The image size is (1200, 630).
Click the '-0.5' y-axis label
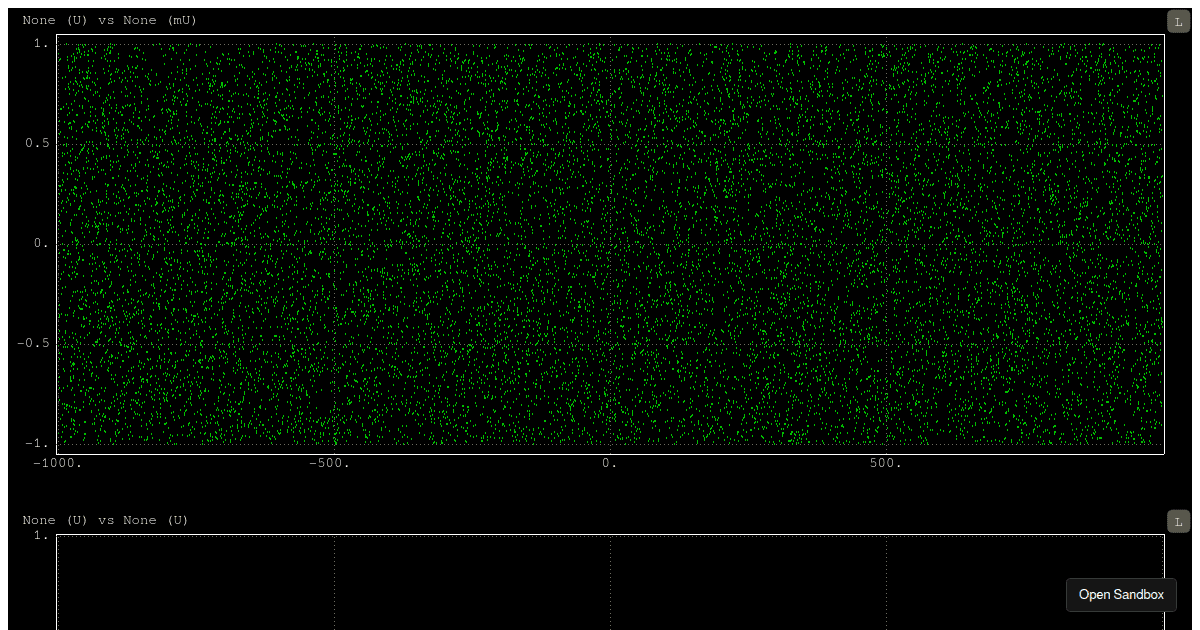coord(33,343)
